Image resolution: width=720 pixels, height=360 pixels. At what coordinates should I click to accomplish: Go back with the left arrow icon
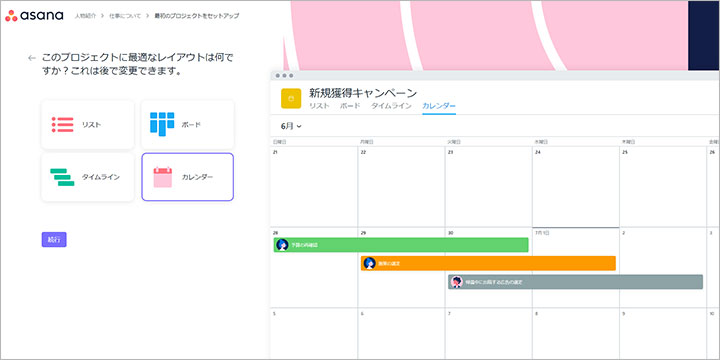(x=32, y=58)
